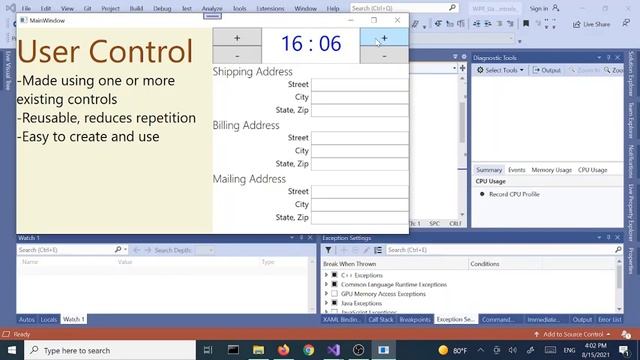Switch to the Breakpoints tab
Viewport: 640px width, 360px height.
[415, 320]
